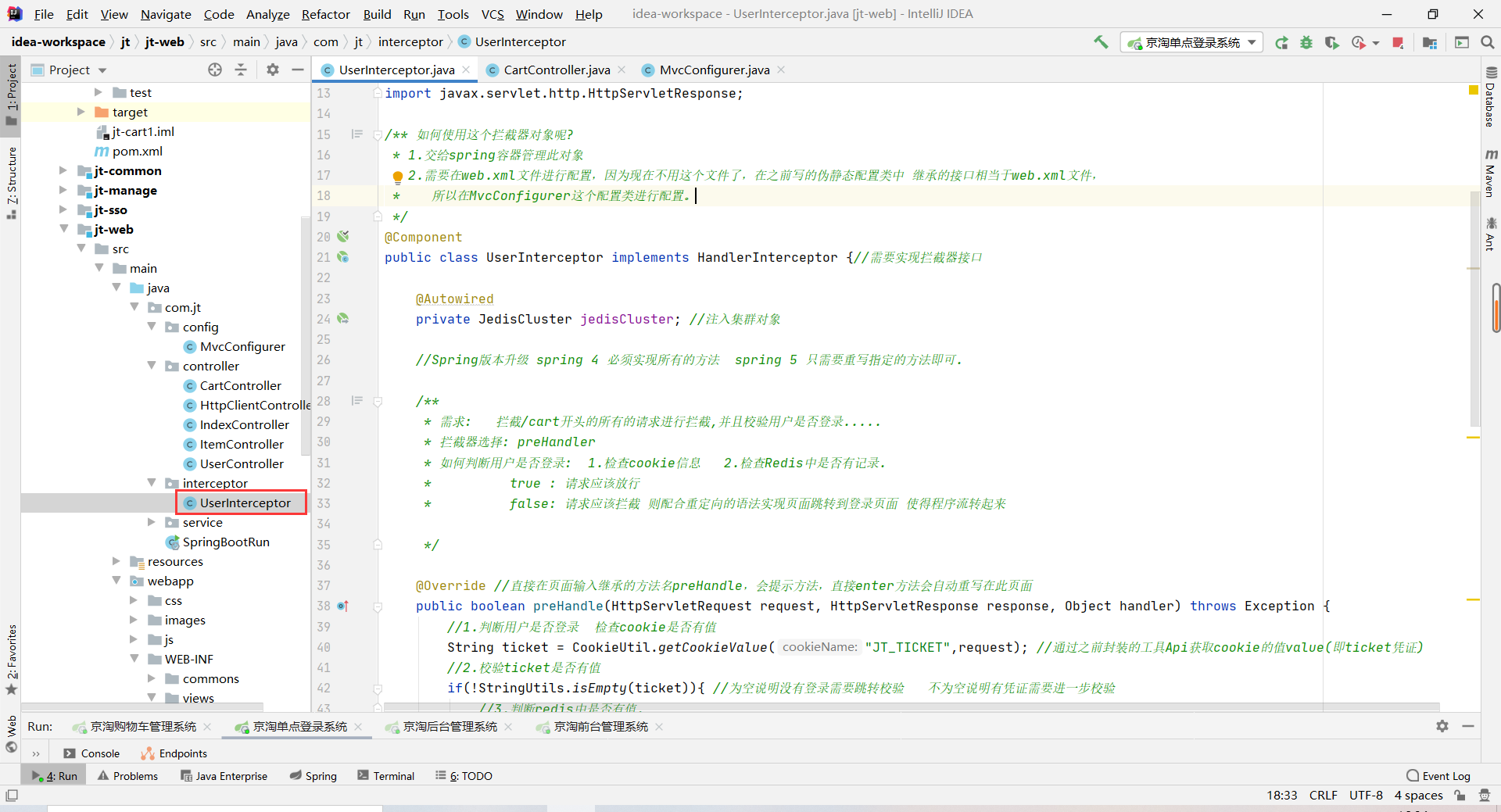This screenshot has width=1501, height=812.
Task: Open the Ant side panel
Action: click(1490, 234)
